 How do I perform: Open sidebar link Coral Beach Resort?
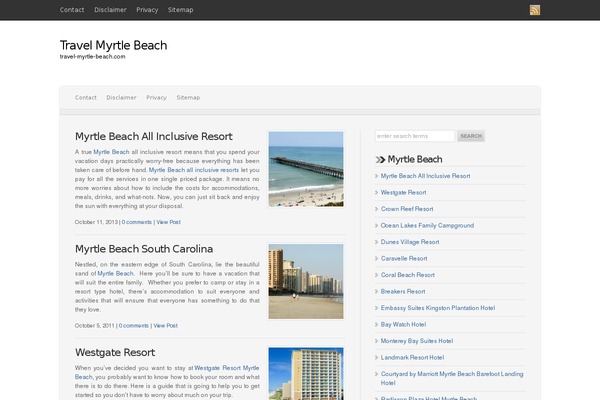pyautogui.click(x=408, y=275)
